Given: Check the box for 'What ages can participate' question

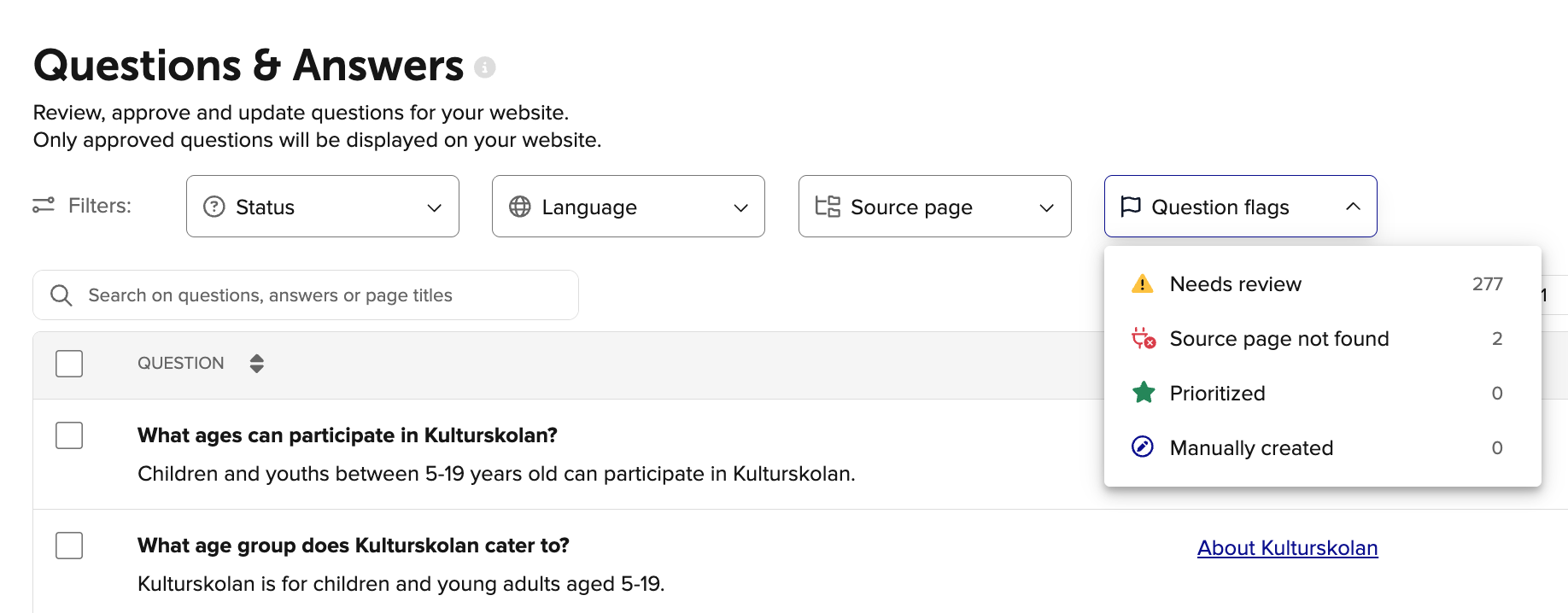Looking at the screenshot, I should tap(69, 435).
